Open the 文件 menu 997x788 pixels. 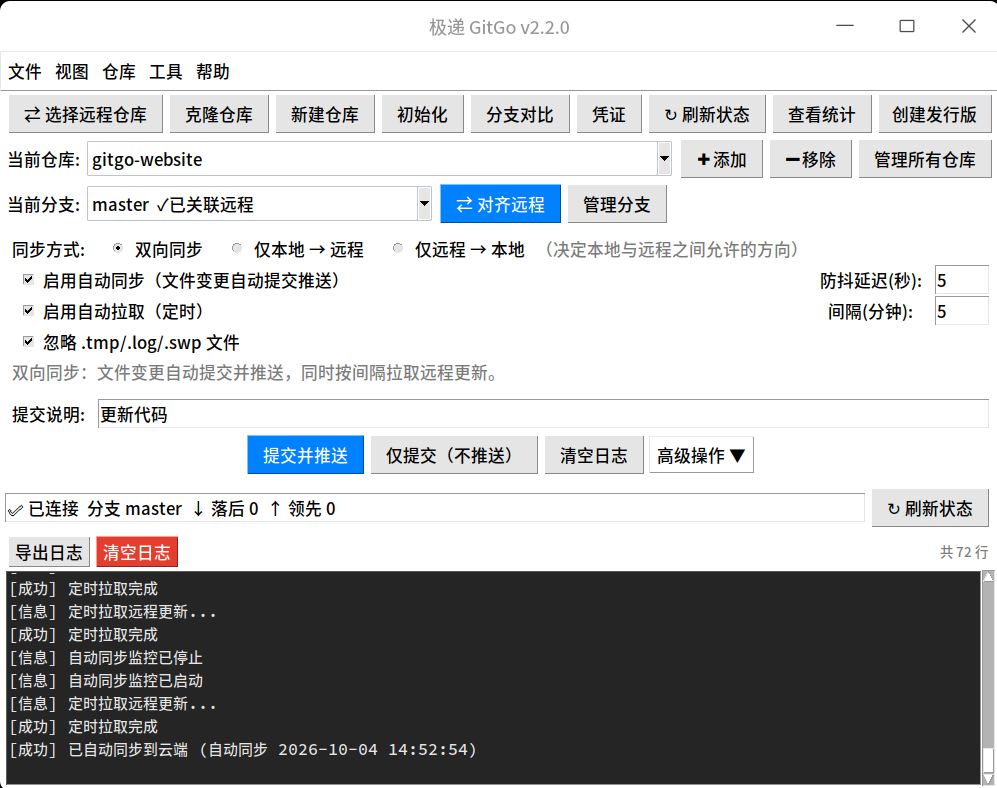[x=25, y=72]
